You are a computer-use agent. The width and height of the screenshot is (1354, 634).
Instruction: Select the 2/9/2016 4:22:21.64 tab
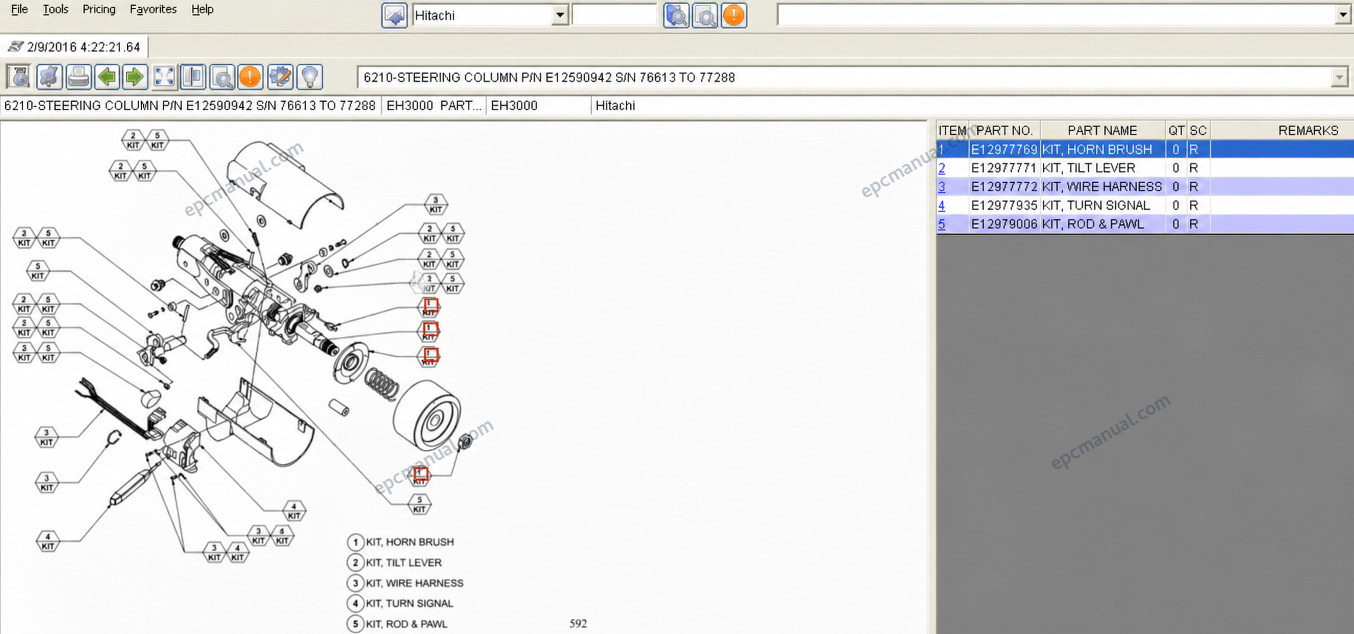coord(75,47)
